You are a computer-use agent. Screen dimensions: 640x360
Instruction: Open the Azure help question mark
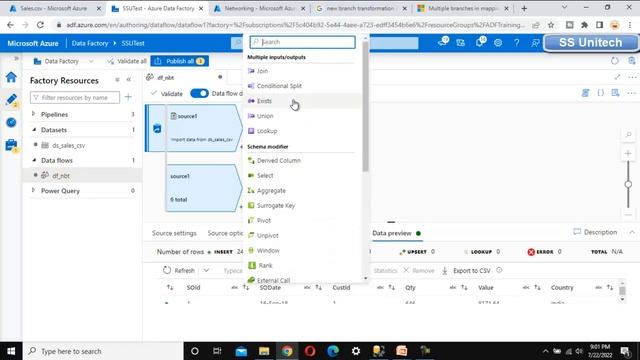click(x=516, y=42)
